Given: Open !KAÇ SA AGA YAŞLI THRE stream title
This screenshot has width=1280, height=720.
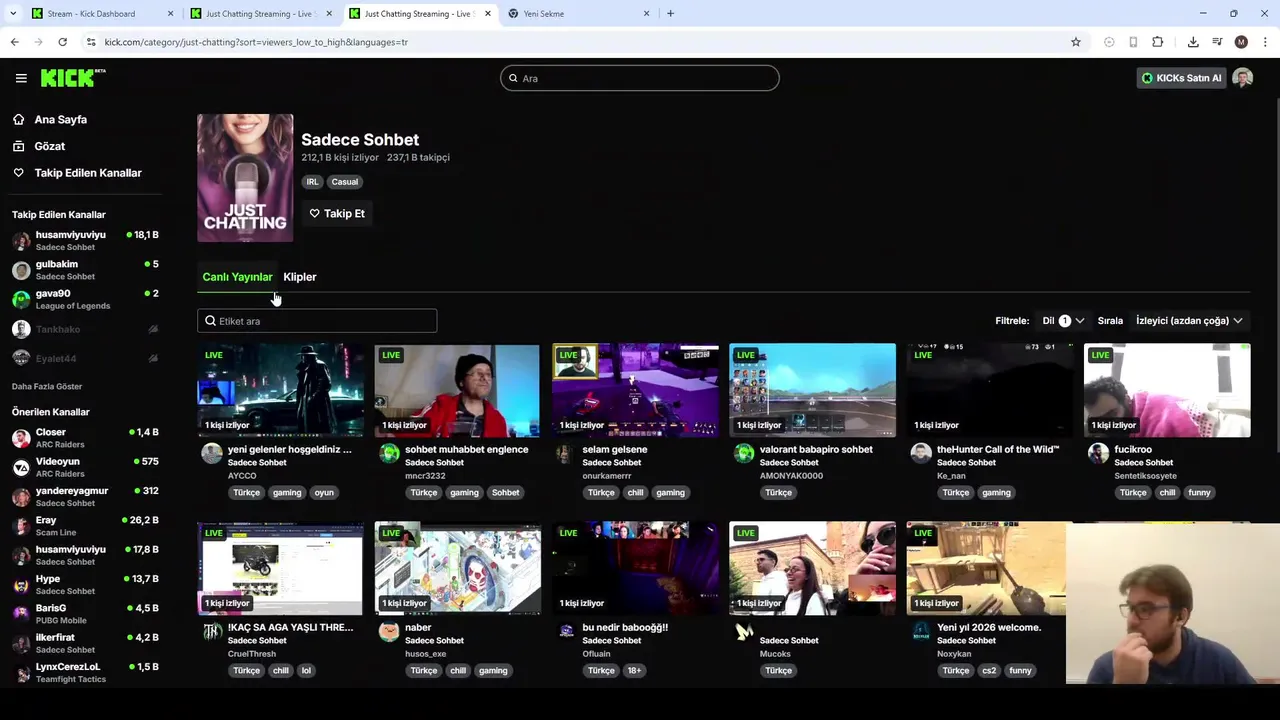Looking at the screenshot, I should click(290, 627).
